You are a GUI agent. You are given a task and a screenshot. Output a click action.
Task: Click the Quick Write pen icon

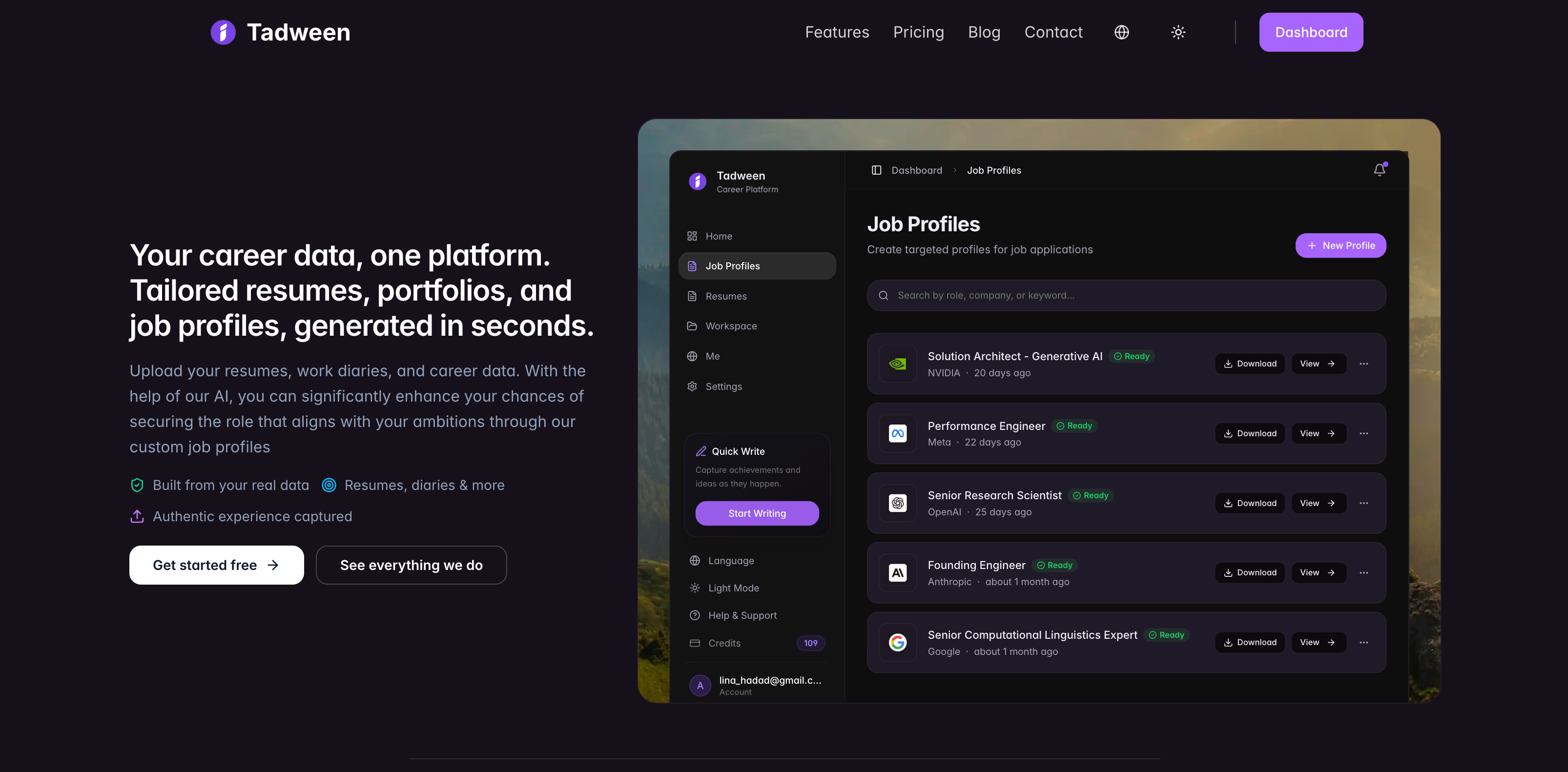tap(701, 451)
